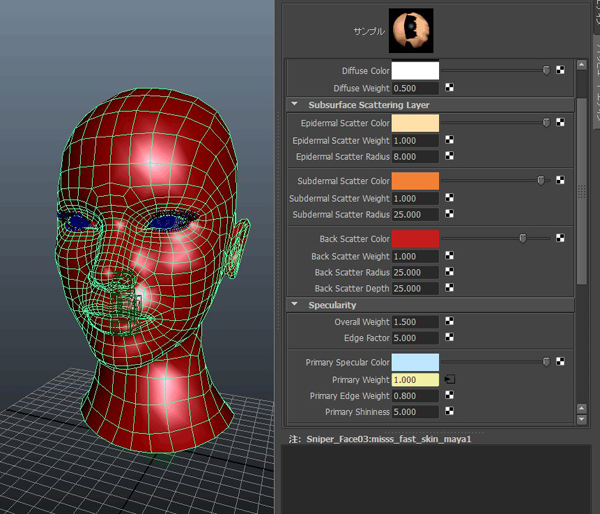Collapse the Specularity section

295,304
